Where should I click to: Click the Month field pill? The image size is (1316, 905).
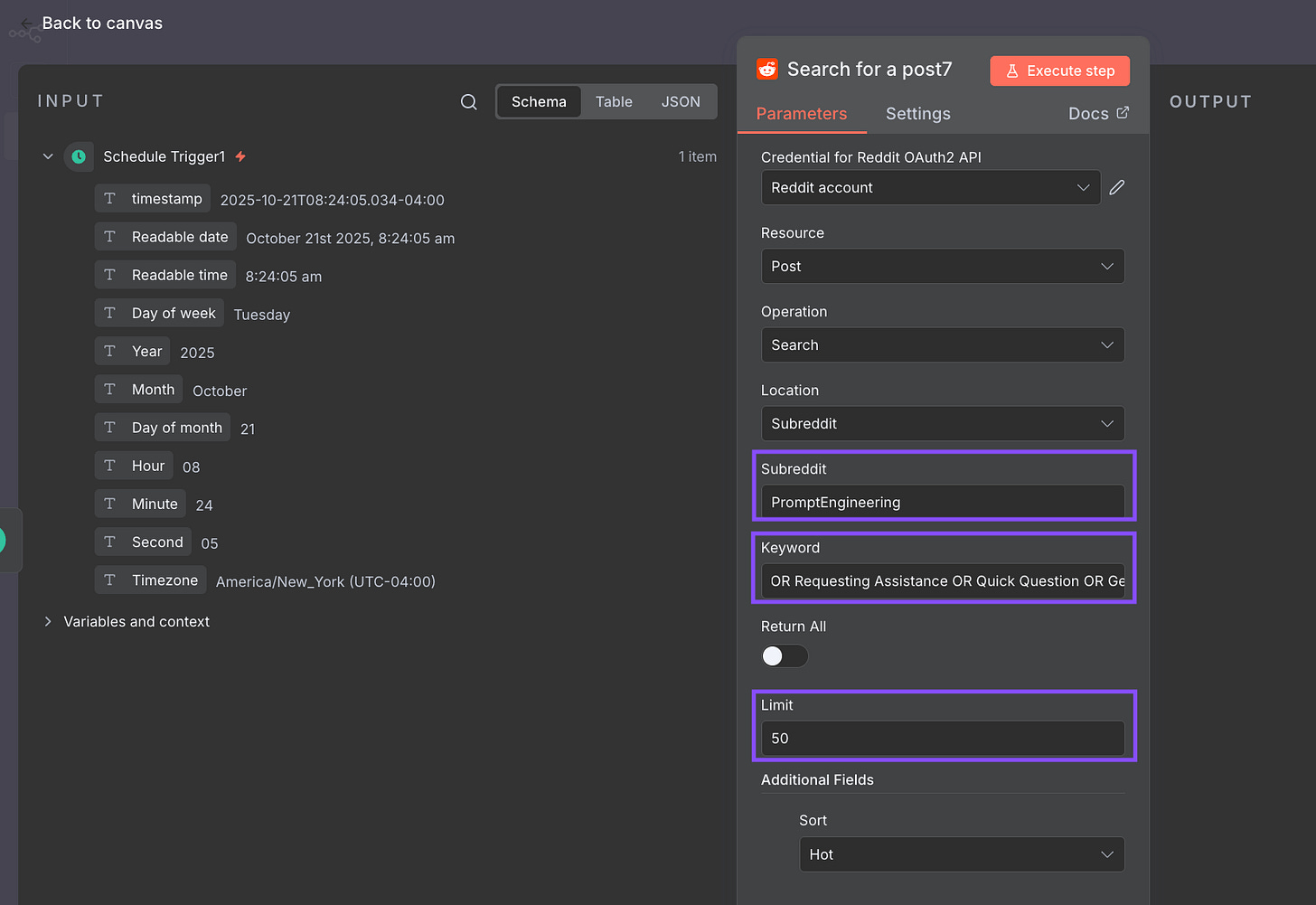click(x=139, y=390)
